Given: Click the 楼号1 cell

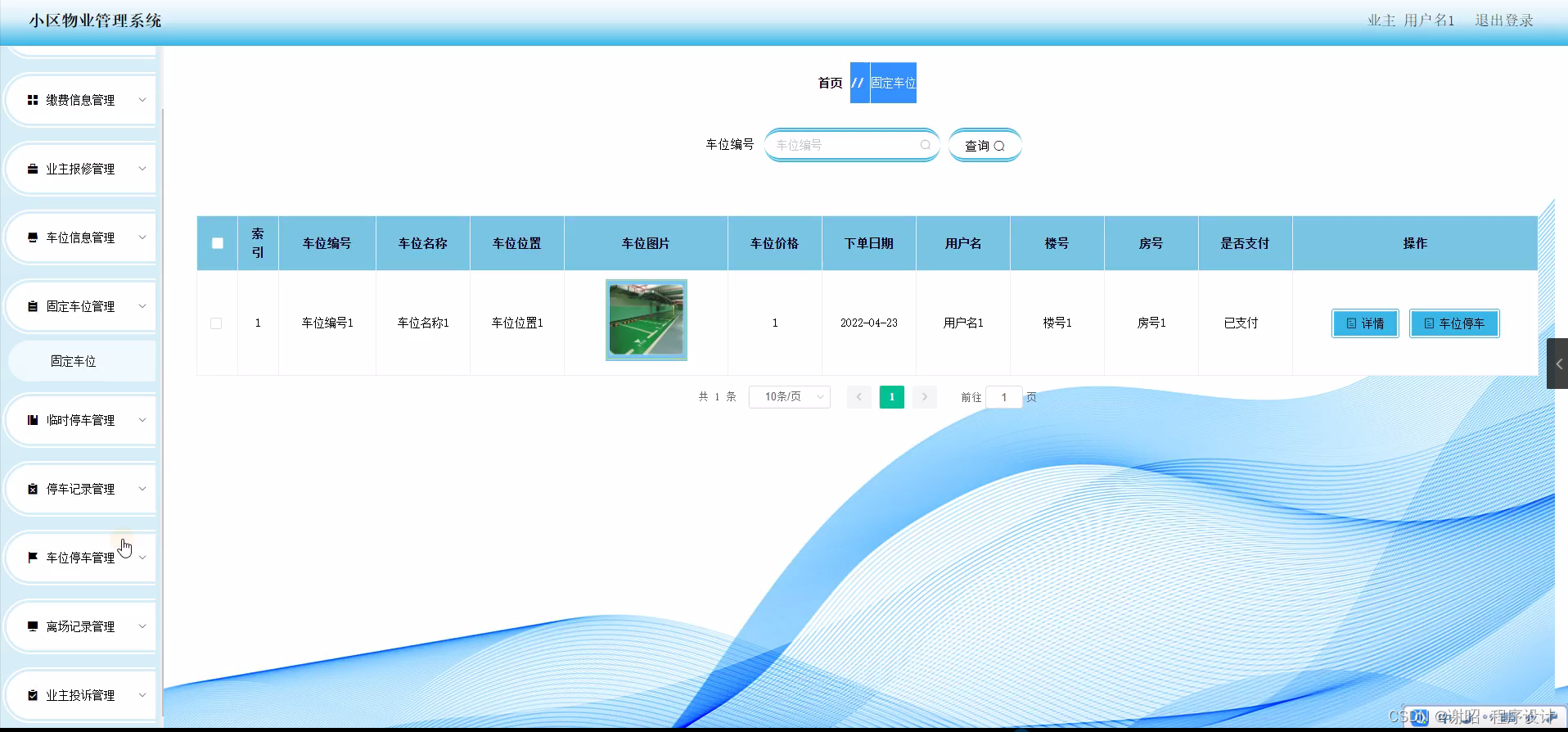Looking at the screenshot, I should pyautogui.click(x=1057, y=323).
